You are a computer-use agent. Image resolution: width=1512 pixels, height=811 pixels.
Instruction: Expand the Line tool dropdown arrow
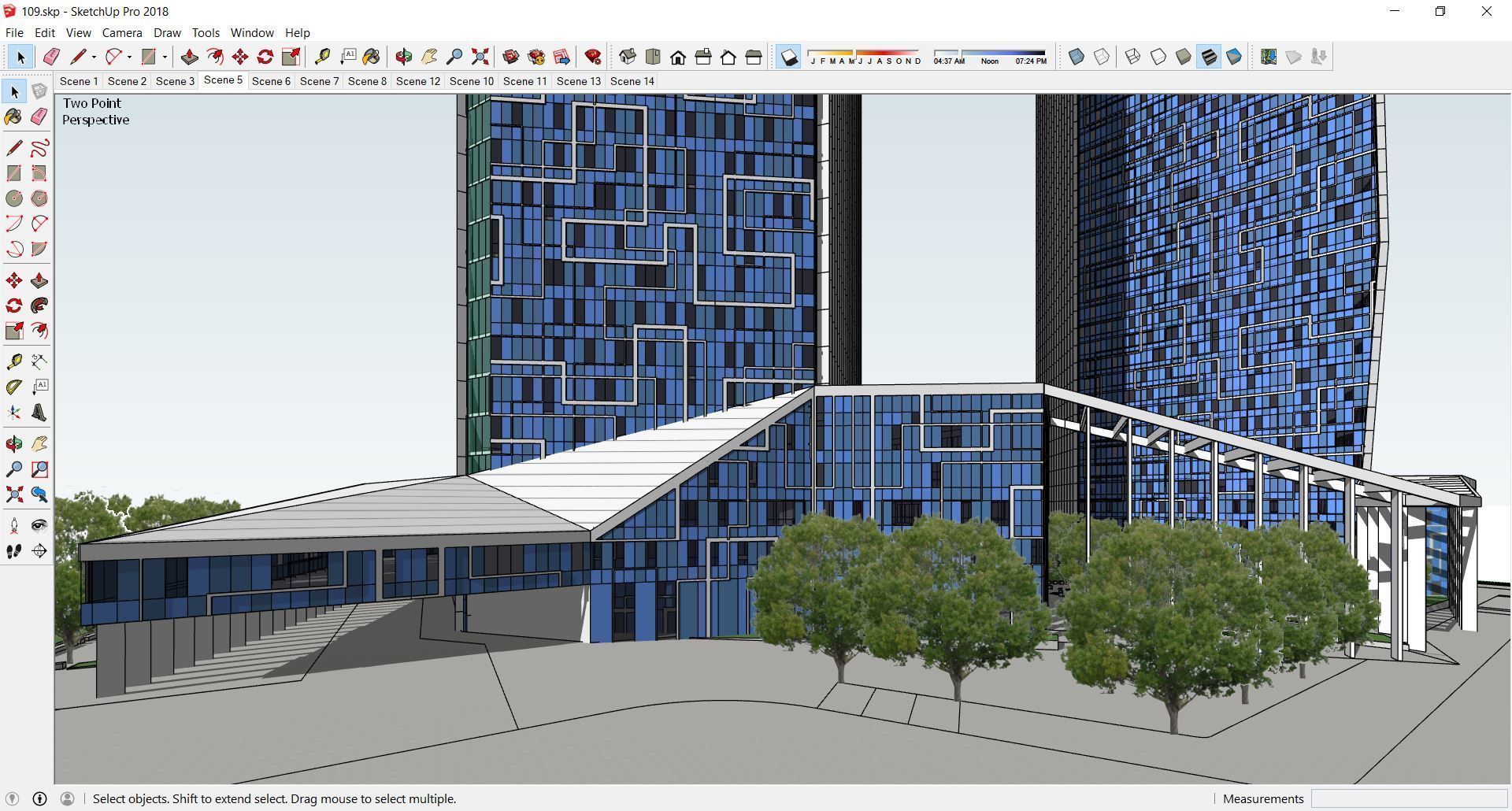pyautogui.click(x=94, y=57)
